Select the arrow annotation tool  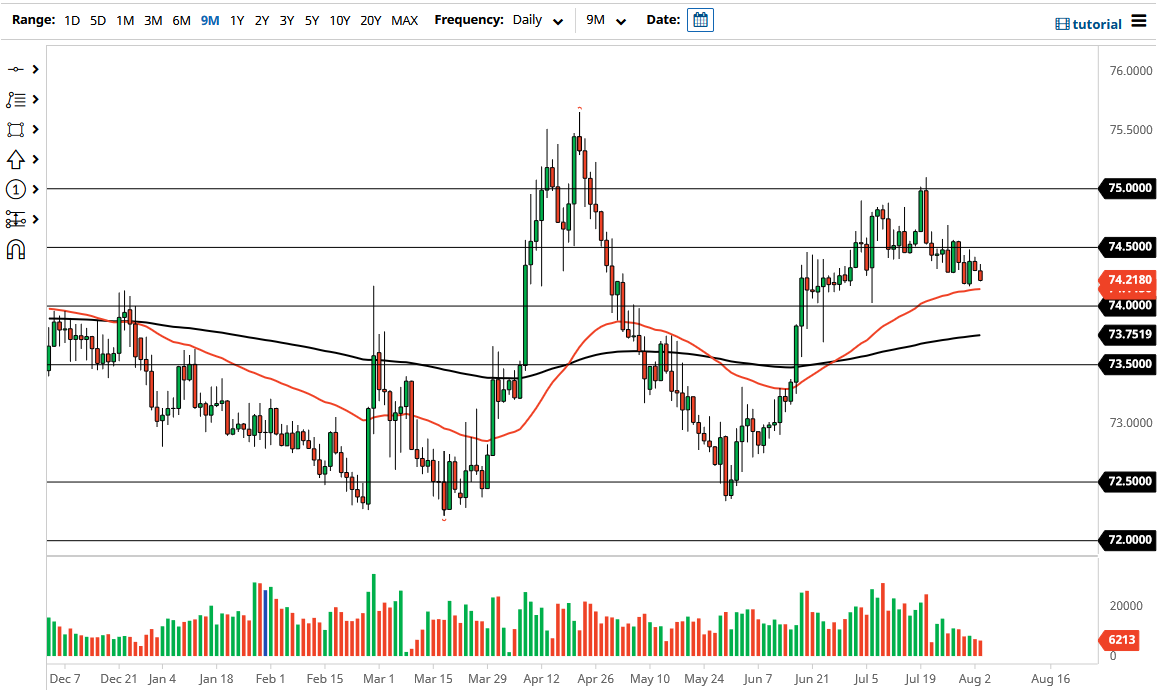coord(18,159)
